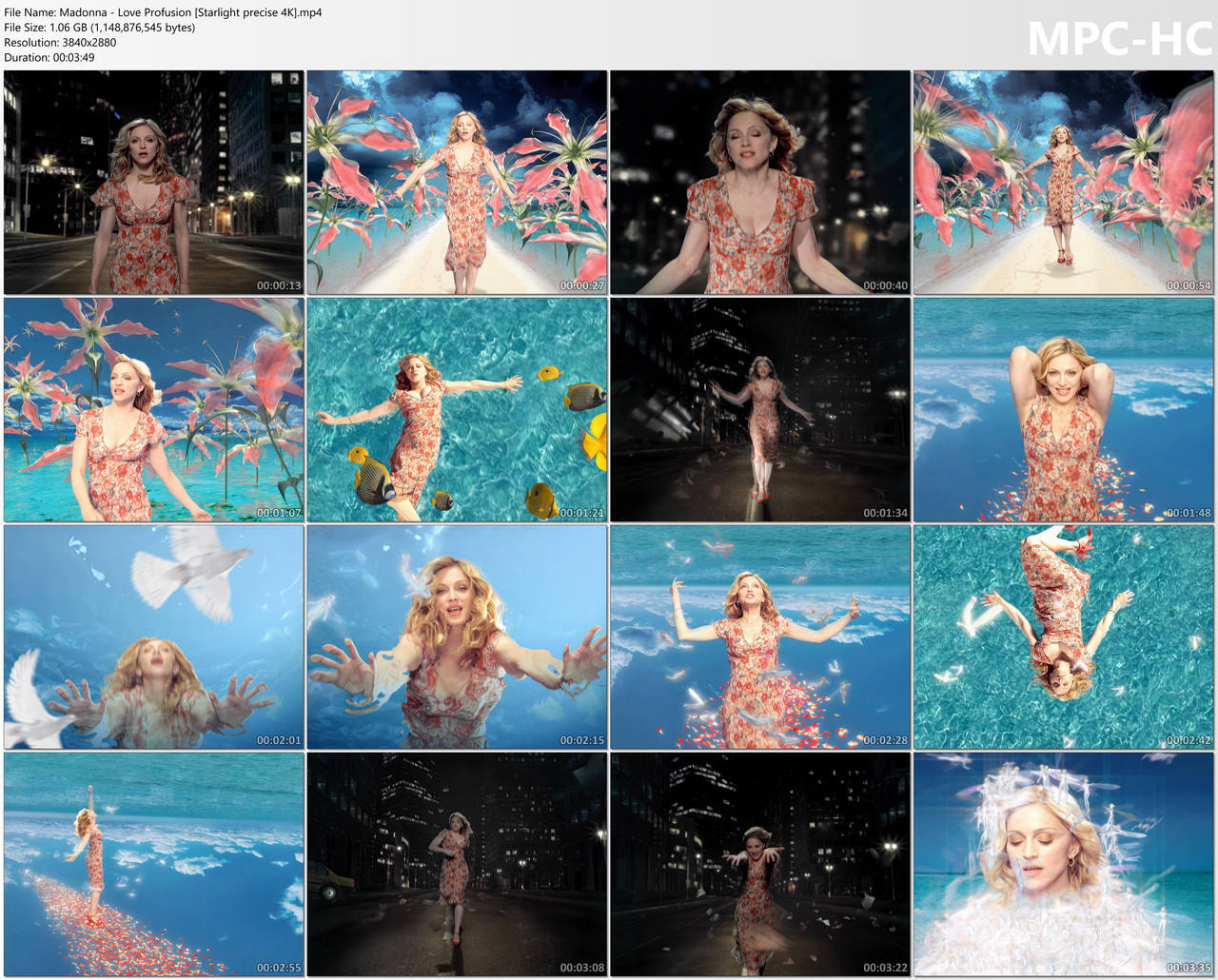The image size is (1218, 980).
Task: Click the Resolution 3840x2880 line
Action: click(60, 43)
